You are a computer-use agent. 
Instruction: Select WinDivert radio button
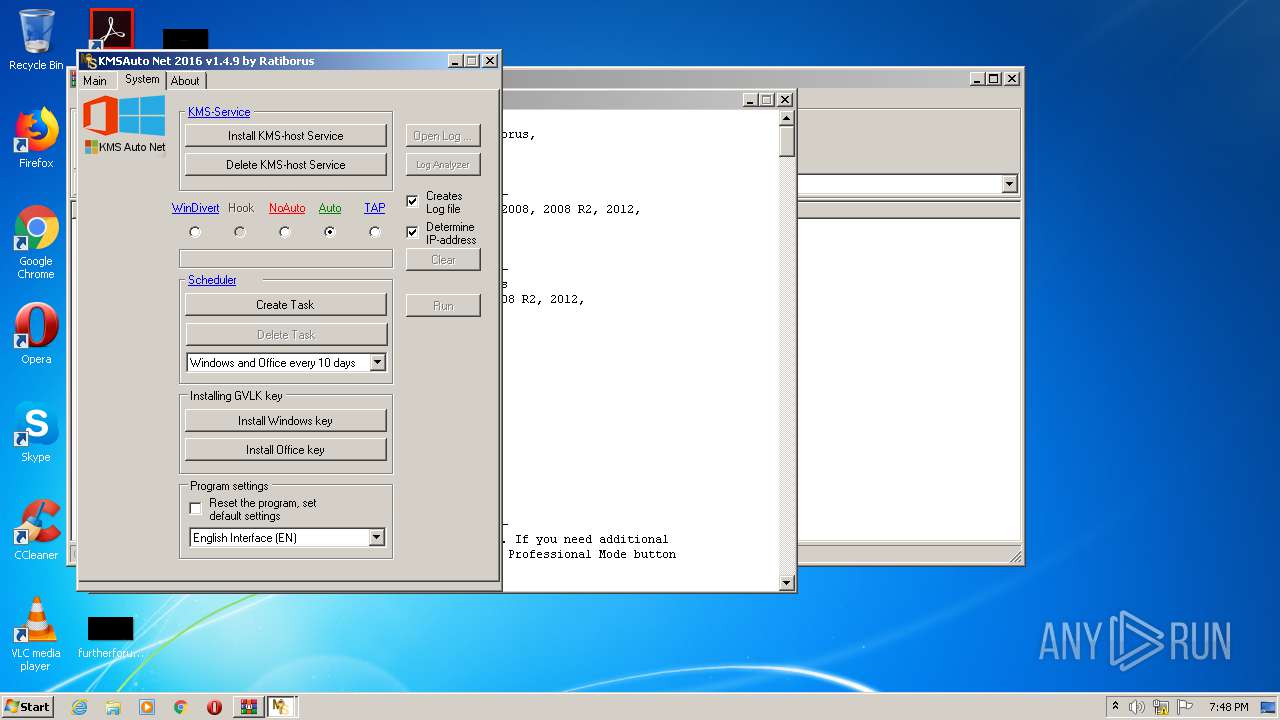point(195,232)
